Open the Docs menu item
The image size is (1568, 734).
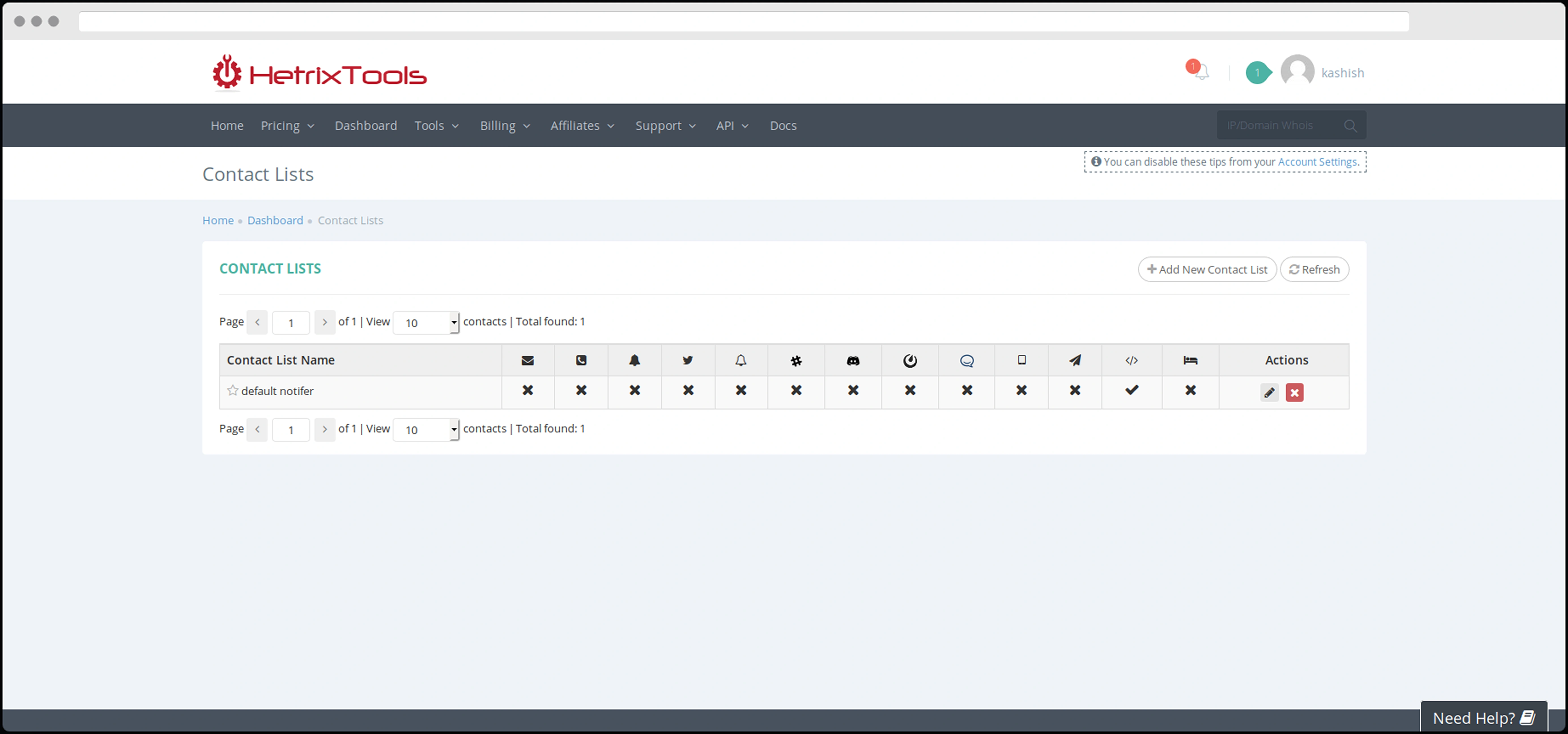[783, 126]
